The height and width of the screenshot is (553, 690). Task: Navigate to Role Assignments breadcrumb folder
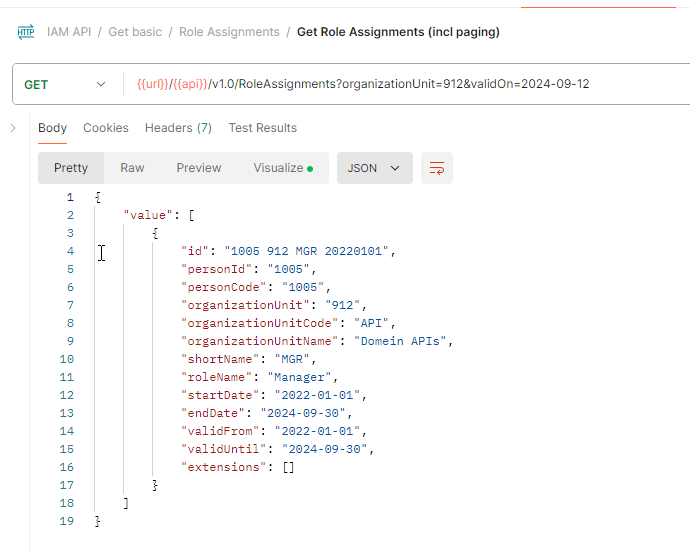pyautogui.click(x=229, y=32)
